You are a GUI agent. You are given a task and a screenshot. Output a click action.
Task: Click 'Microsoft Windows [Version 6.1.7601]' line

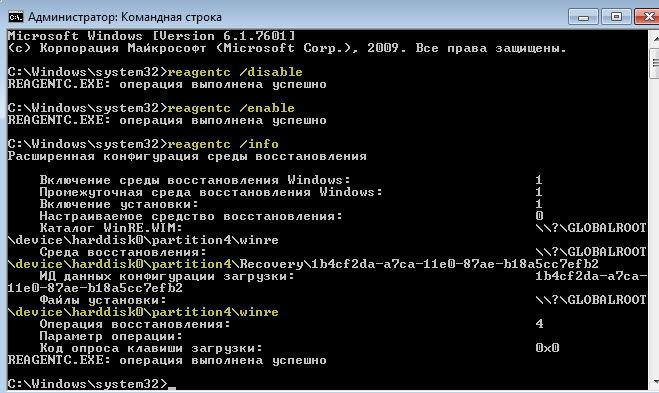click(151, 36)
